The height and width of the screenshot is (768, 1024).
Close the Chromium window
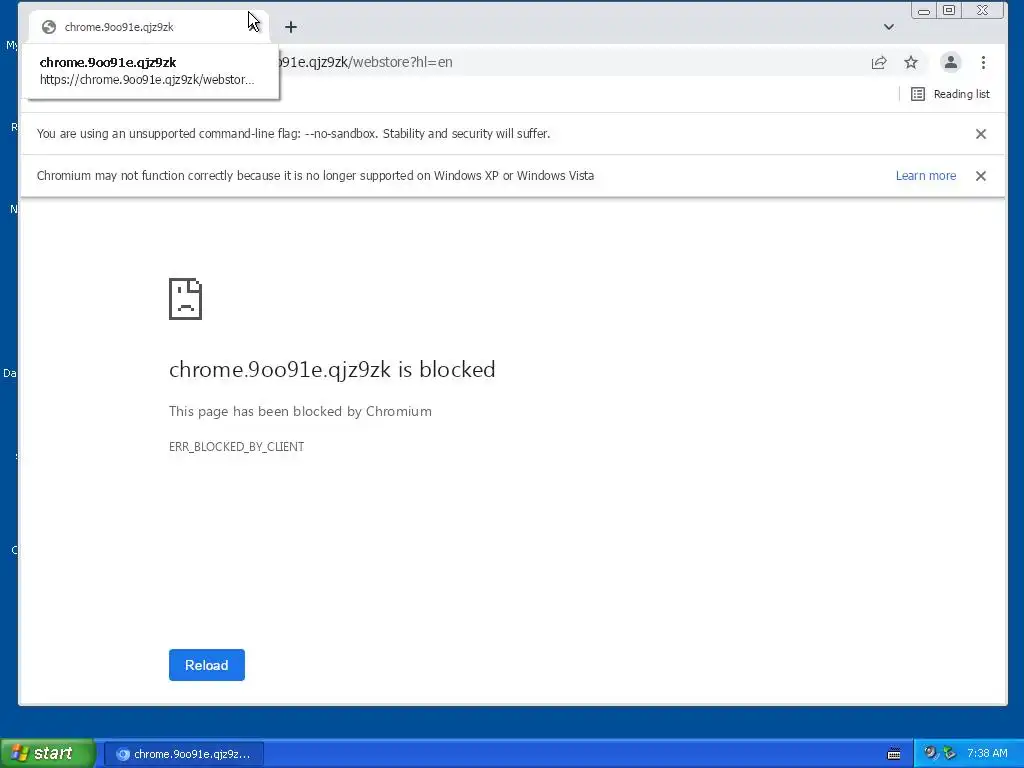tap(982, 10)
